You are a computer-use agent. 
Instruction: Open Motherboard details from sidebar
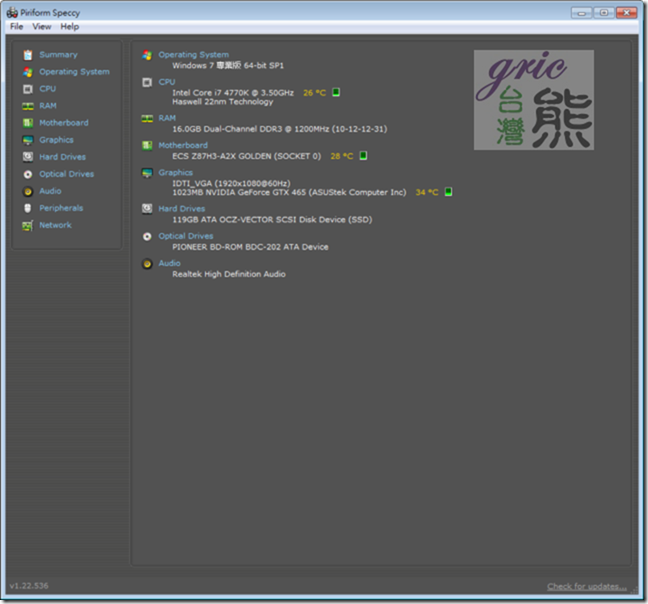click(64, 123)
